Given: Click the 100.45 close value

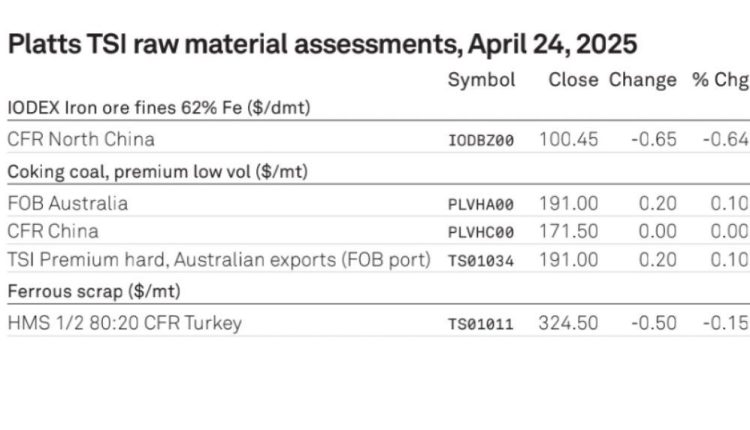Looking at the screenshot, I should pos(569,140).
